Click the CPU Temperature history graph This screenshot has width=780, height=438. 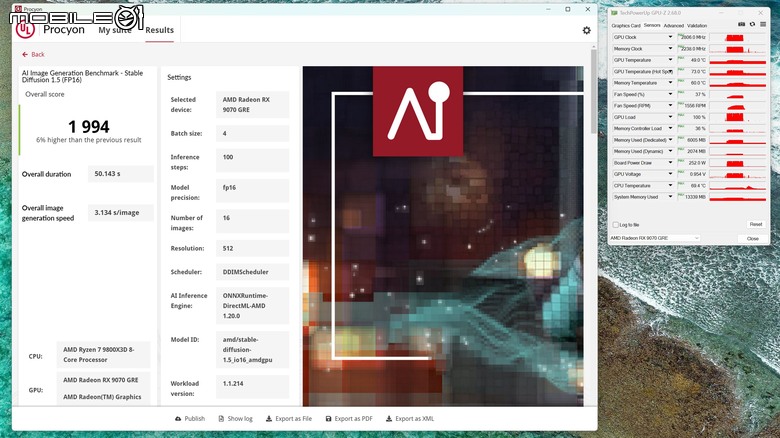(737, 186)
